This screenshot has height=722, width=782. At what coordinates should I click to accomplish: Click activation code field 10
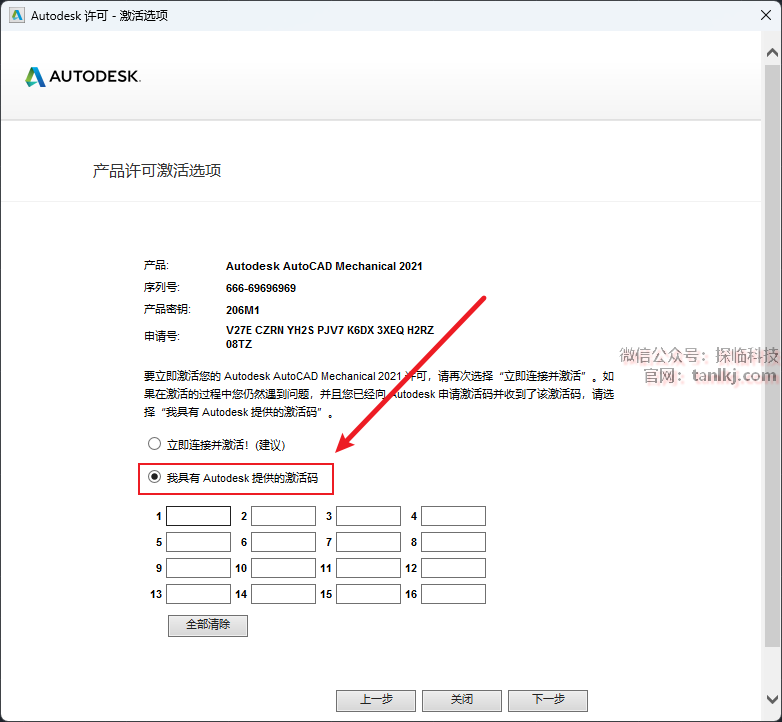(283, 568)
